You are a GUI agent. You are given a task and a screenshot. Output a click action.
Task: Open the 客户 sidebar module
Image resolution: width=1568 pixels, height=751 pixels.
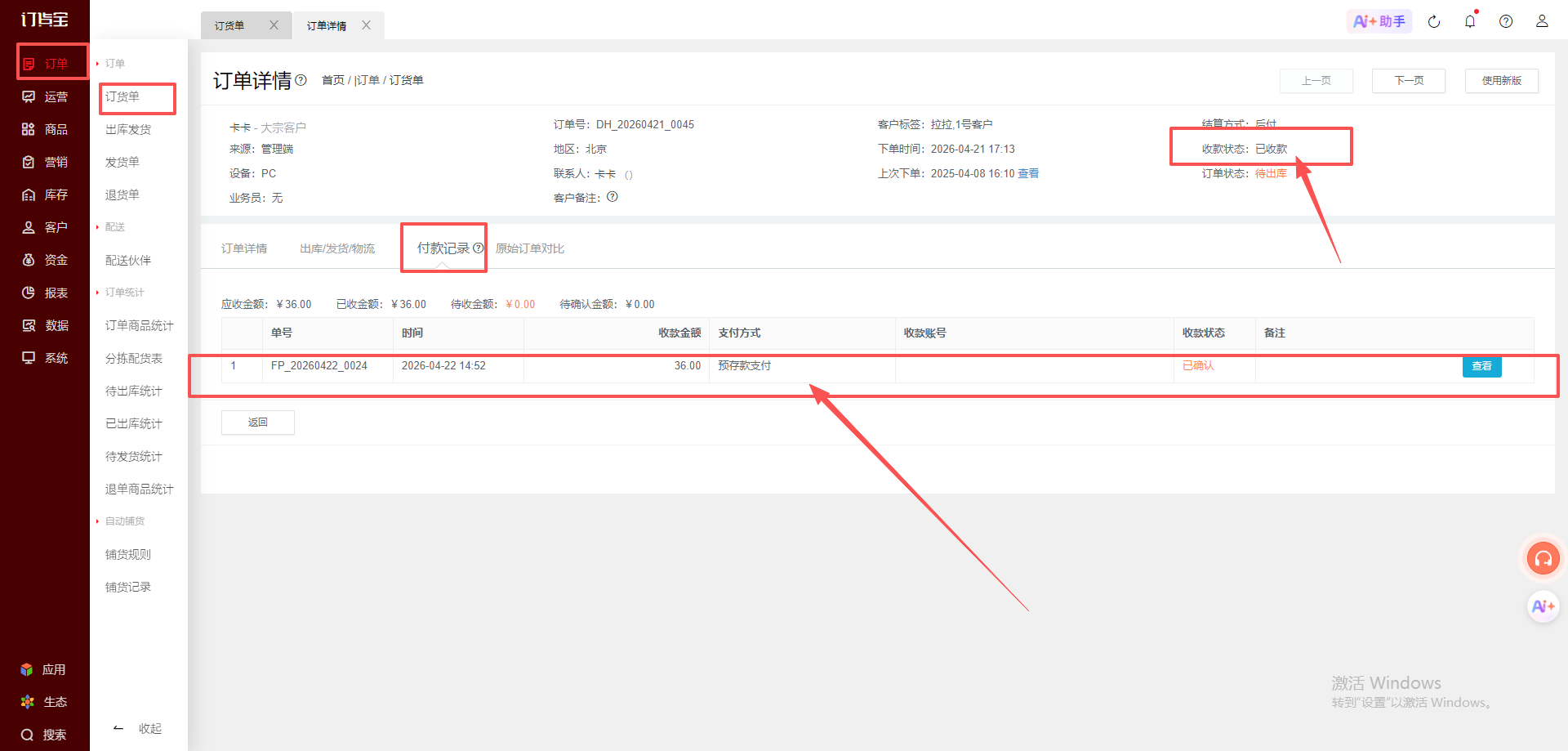45,227
